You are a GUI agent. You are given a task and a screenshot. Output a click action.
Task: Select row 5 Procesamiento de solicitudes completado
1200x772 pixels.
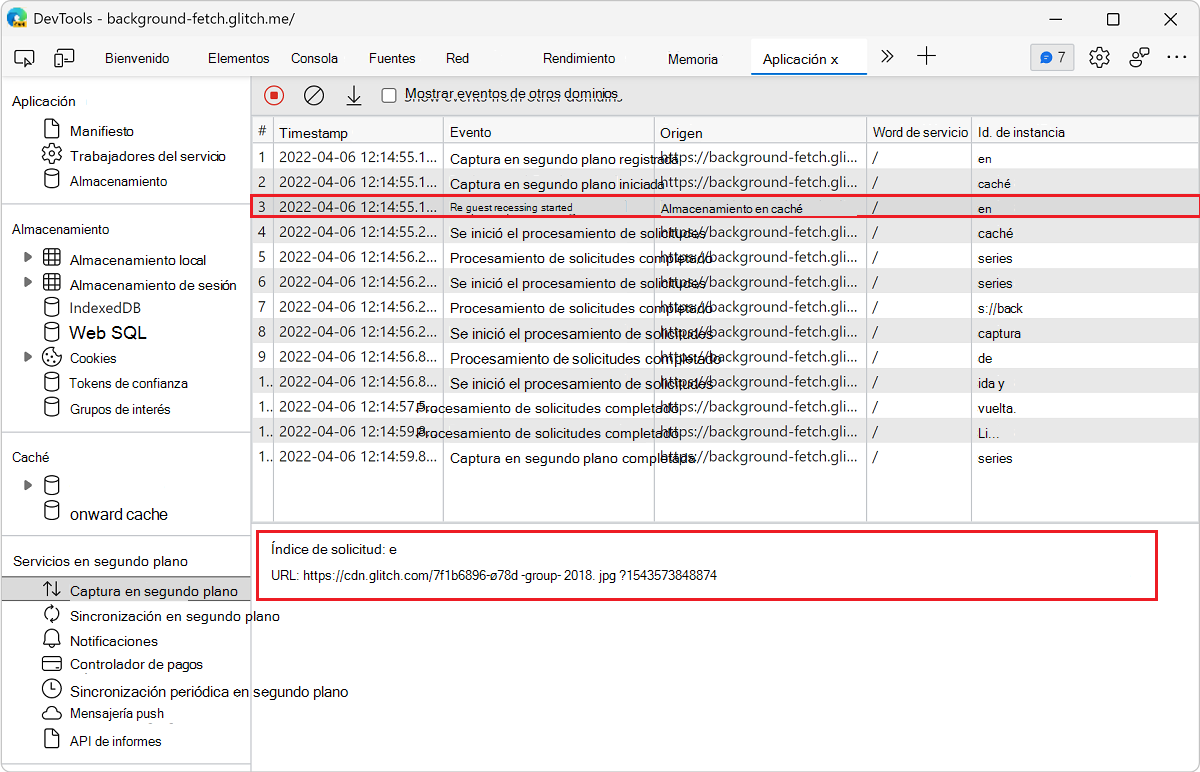(x=725, y=257)
